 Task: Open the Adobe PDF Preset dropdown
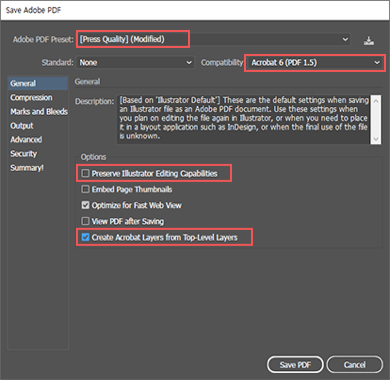[x=214, y=39]
